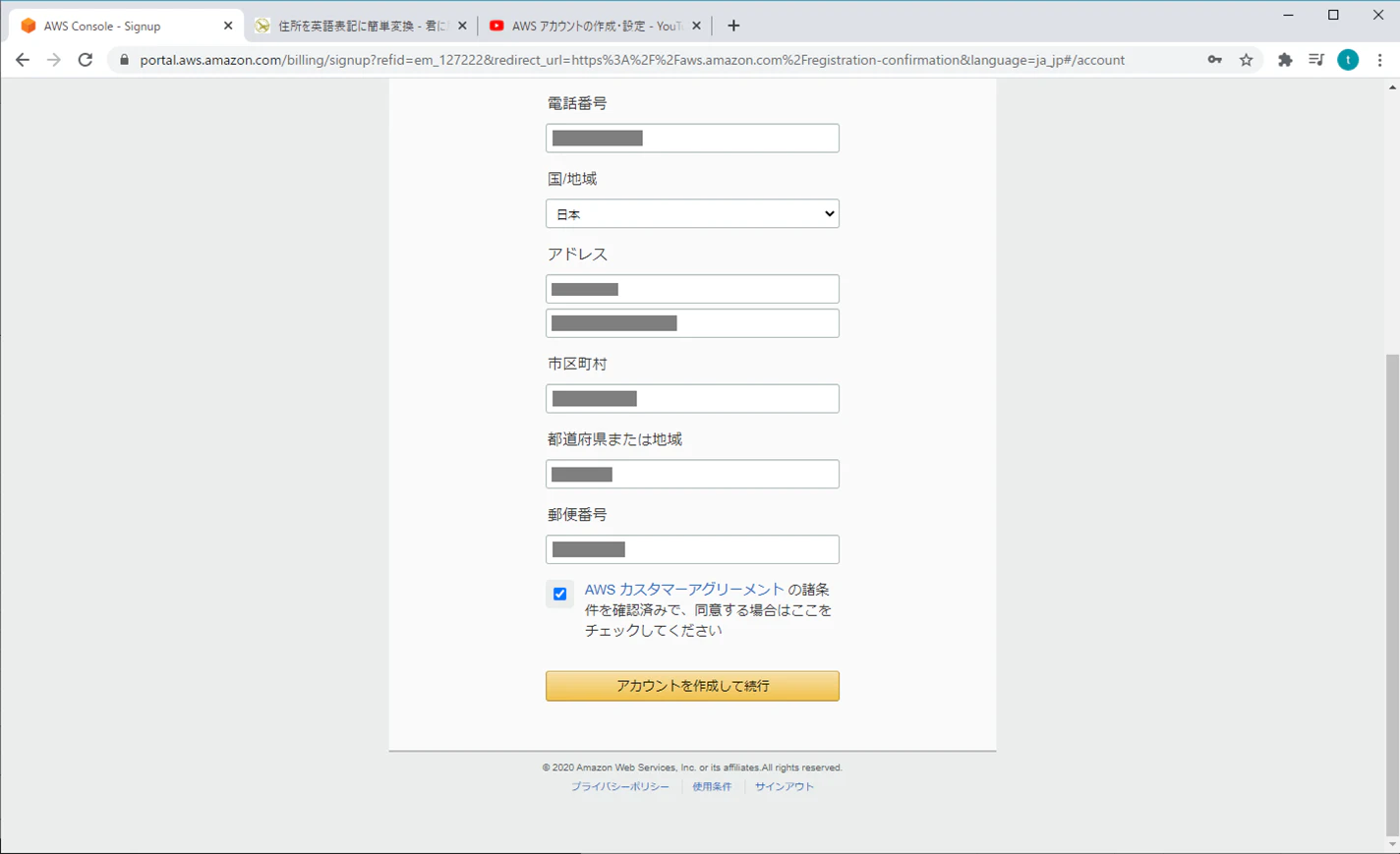
Task: Focus second アドレス line field
Action: [x=692, y=323]
